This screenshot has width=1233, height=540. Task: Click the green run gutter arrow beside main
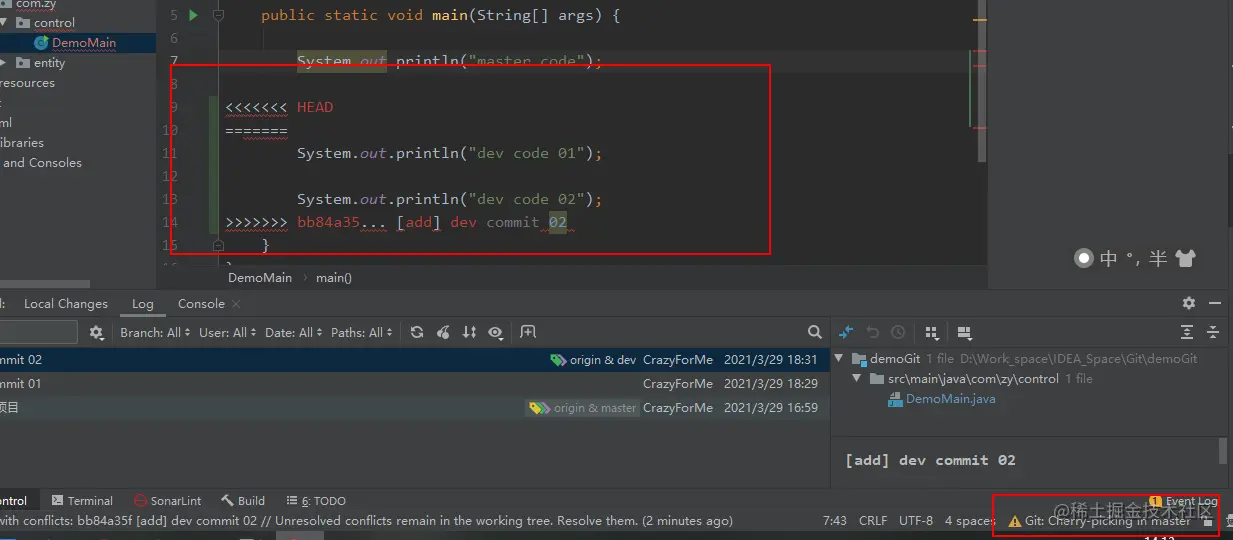pos(194,15)
